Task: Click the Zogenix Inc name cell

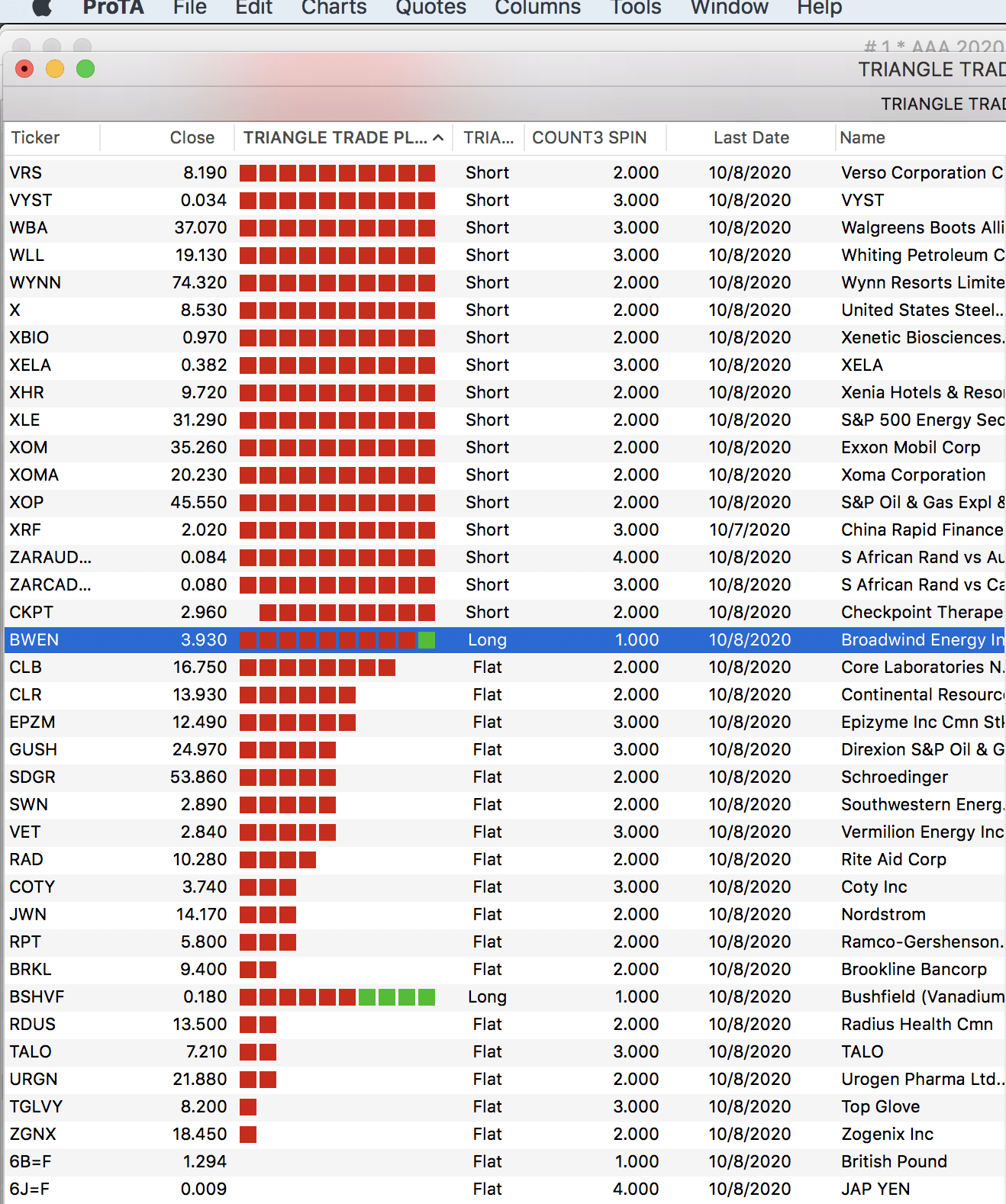Action: [x=887, y=1134]
